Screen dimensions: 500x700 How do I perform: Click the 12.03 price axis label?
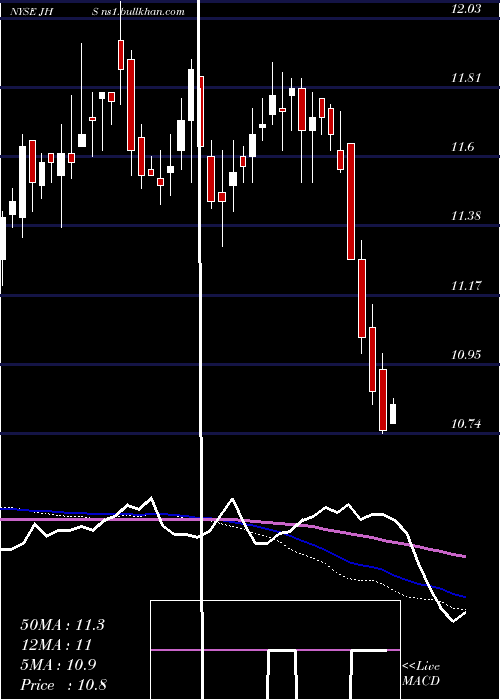(466, 9)
